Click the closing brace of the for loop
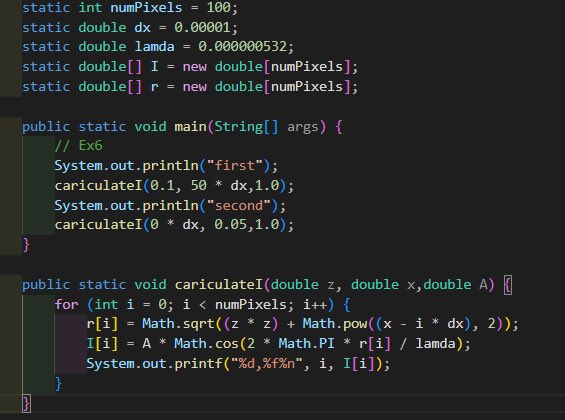The image size is (565, 420). coord(58,384)
